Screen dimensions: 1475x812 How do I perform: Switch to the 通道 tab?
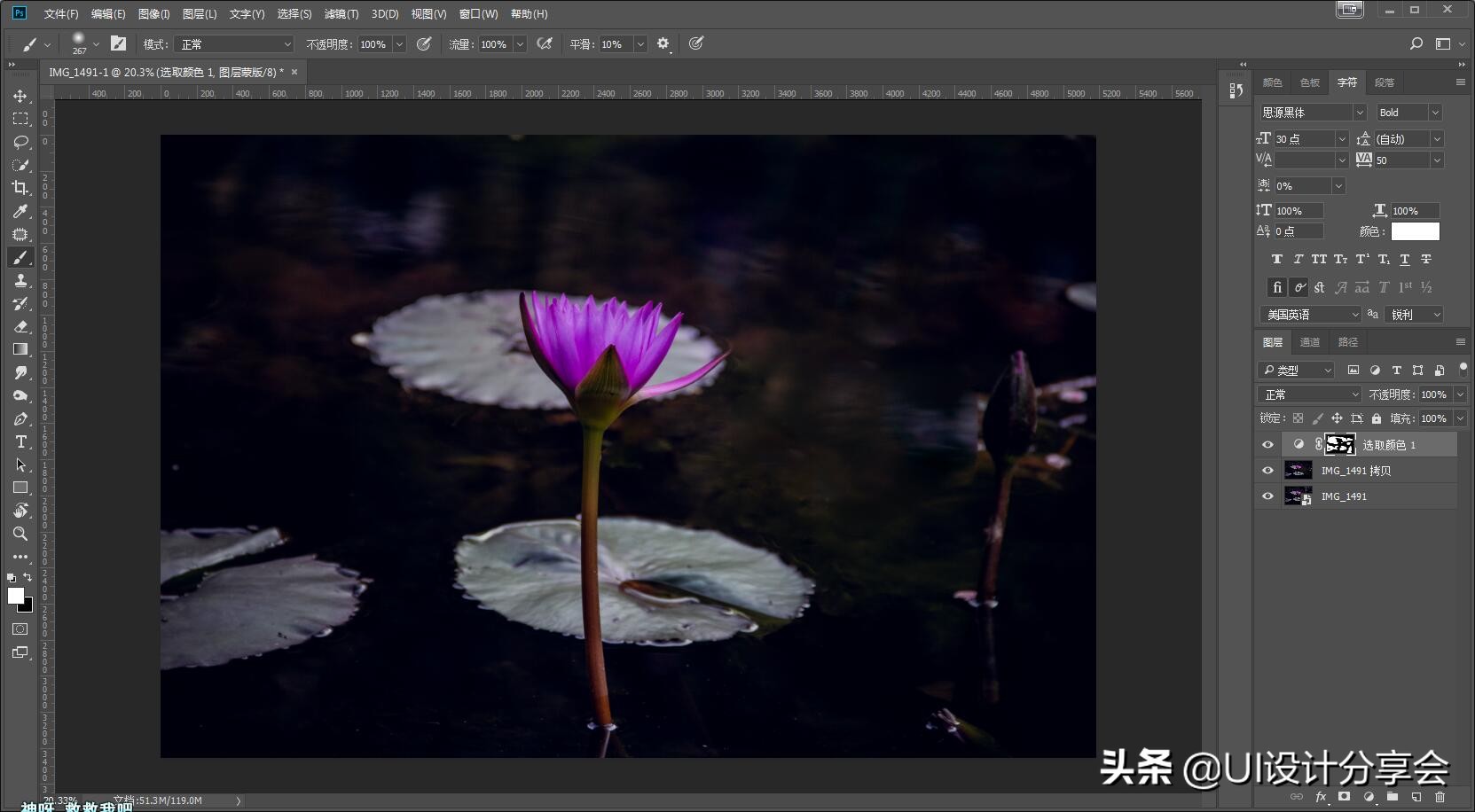tap(1309, 342)
